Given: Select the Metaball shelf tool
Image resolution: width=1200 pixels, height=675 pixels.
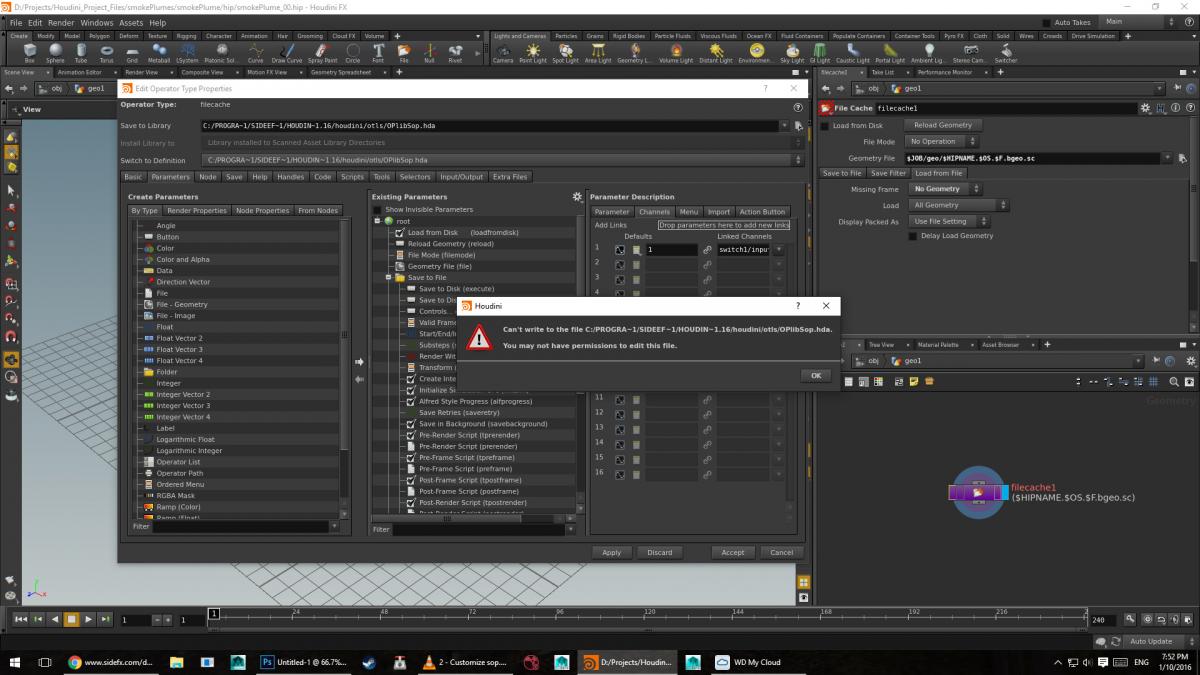Looking at the screenshot, I should pyautogui.click(x=158, y=53).
